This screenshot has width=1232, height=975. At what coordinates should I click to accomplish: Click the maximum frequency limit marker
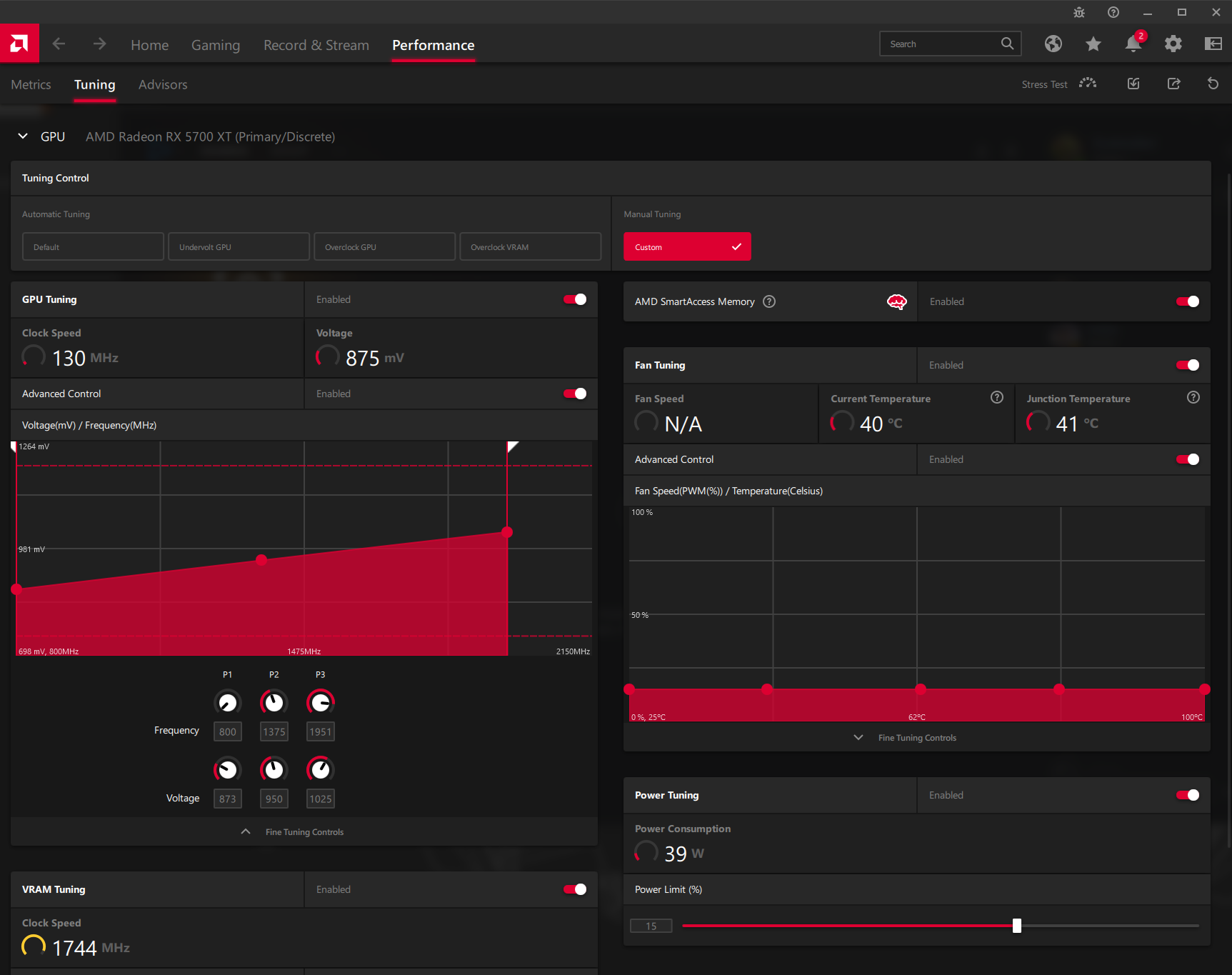[x=511, y=446]
